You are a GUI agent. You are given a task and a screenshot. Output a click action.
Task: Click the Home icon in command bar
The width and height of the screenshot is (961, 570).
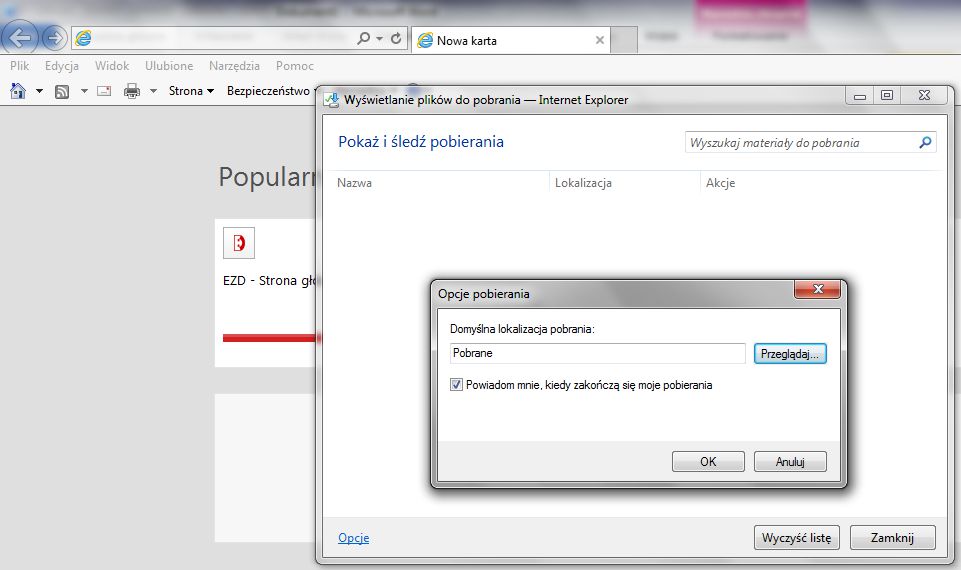[x=18, y=91]
